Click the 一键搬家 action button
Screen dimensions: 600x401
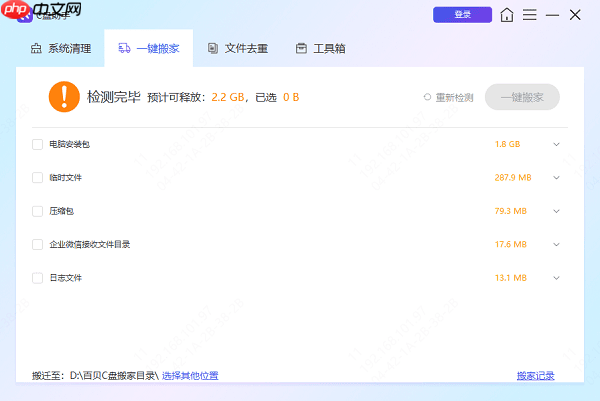click(x=522, y=97)
